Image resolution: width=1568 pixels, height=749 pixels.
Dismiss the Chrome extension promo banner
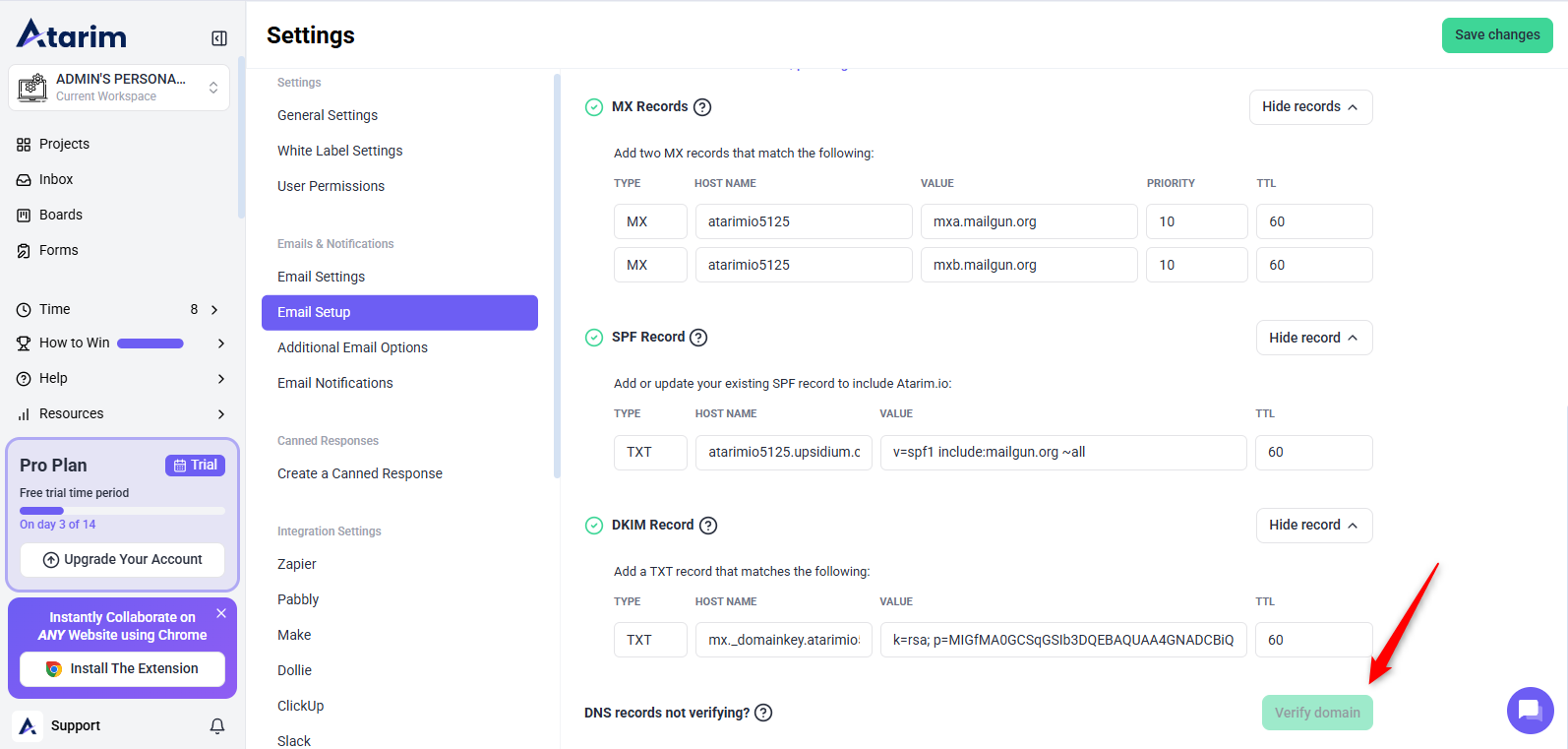coord(221,613)
